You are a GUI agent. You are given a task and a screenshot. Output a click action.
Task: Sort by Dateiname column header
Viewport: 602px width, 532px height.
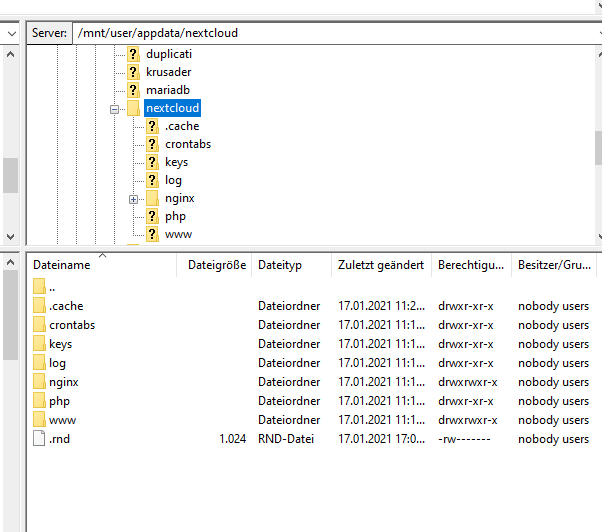61,265
